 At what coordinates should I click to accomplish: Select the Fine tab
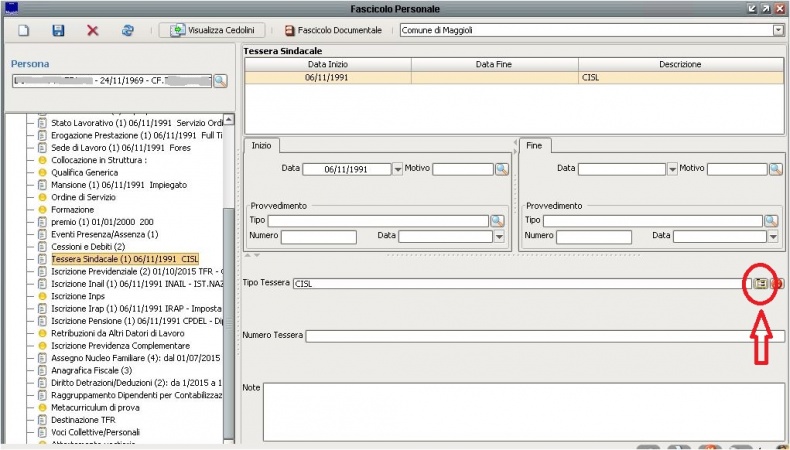pyautogui.click(x=535, y=145)
